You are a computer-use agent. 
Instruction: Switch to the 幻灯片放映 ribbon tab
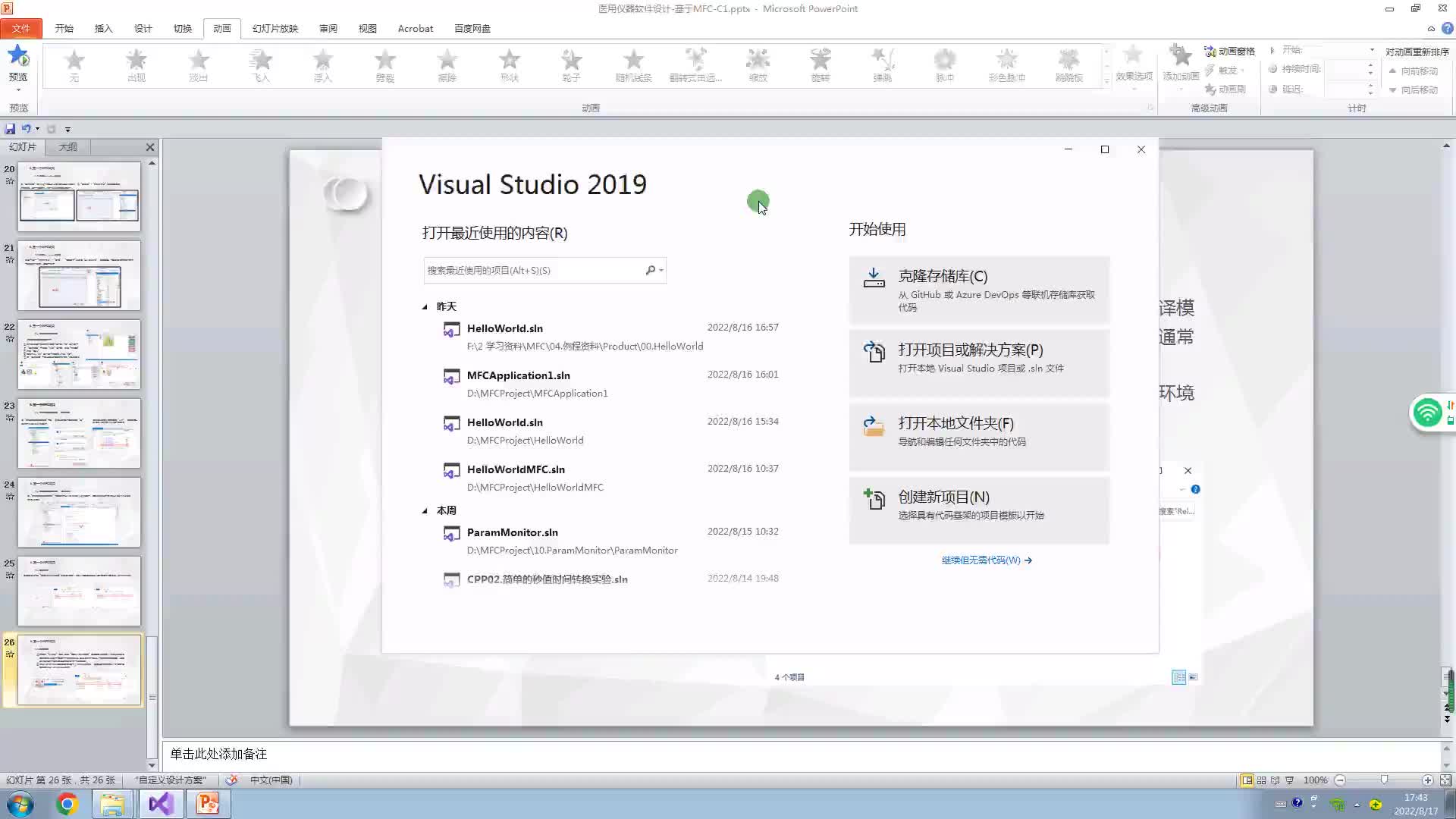tap(275, 28)
